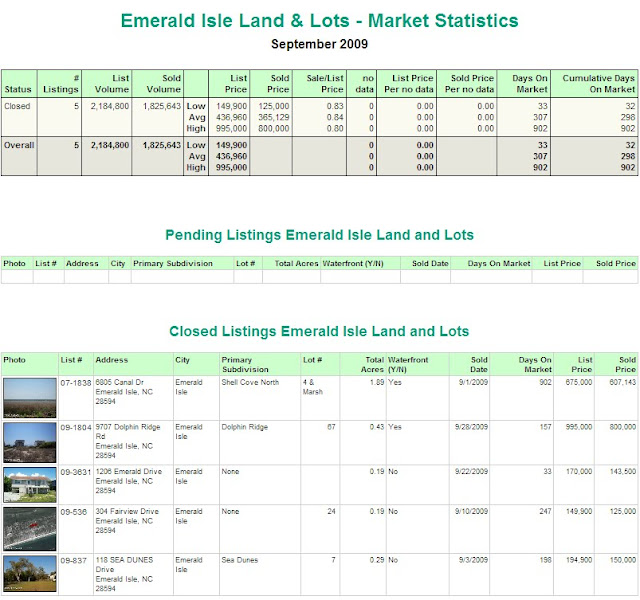Click sold price 150,000
Viewport: 640px width, 600px height.
[x=622, y=560]
